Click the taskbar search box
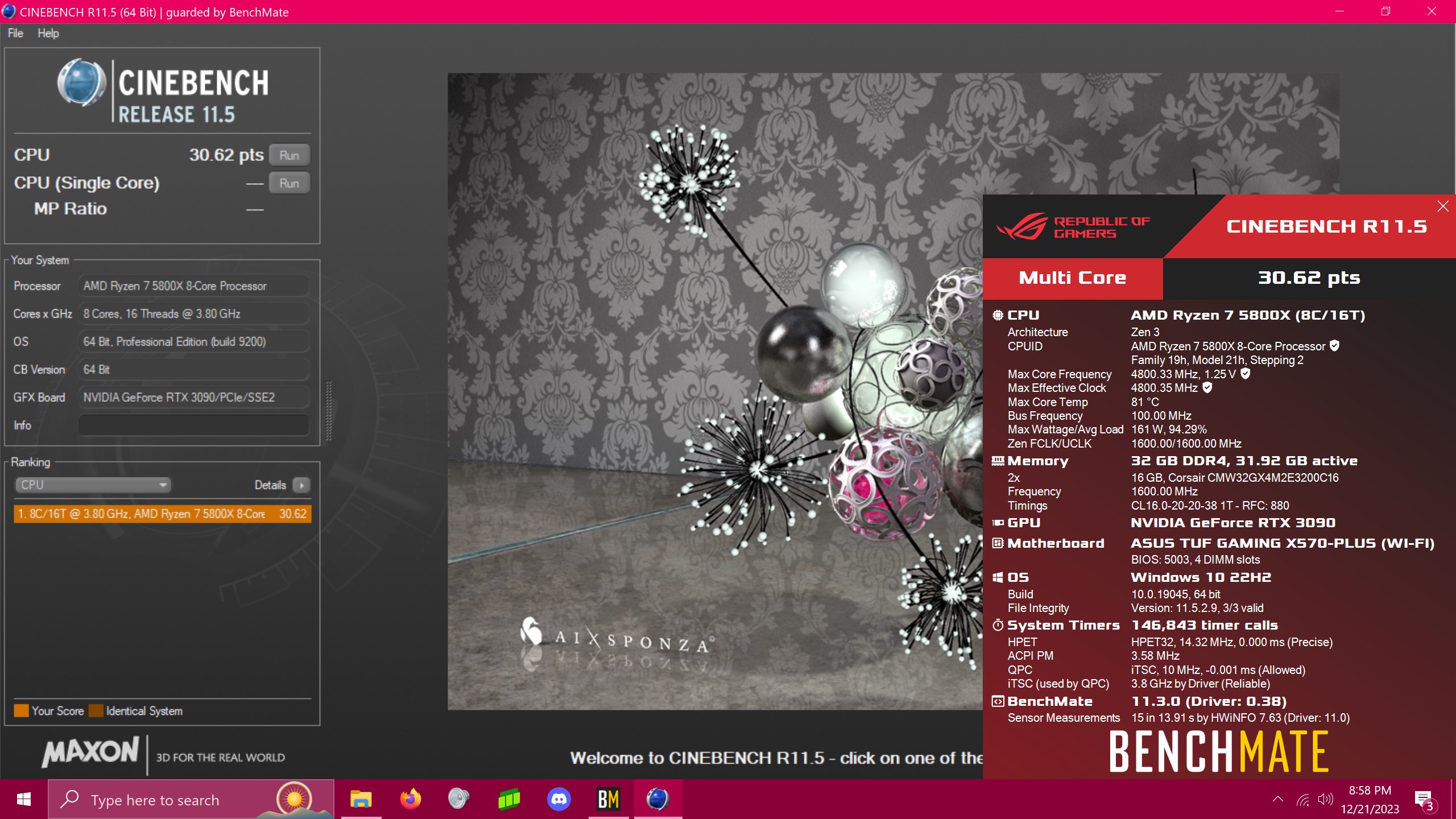 (x=191, y=800)
